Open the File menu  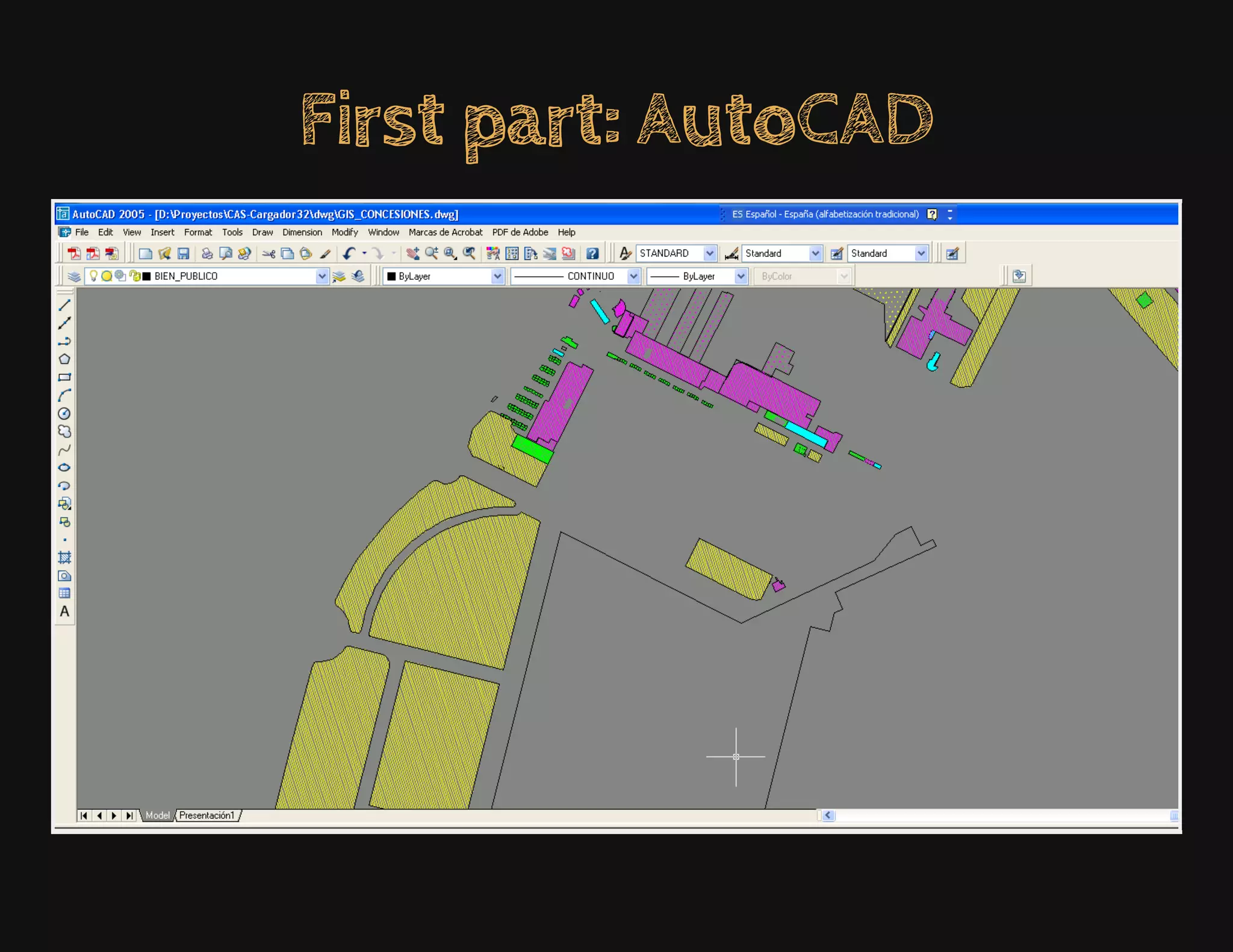(x=82, y=232)
